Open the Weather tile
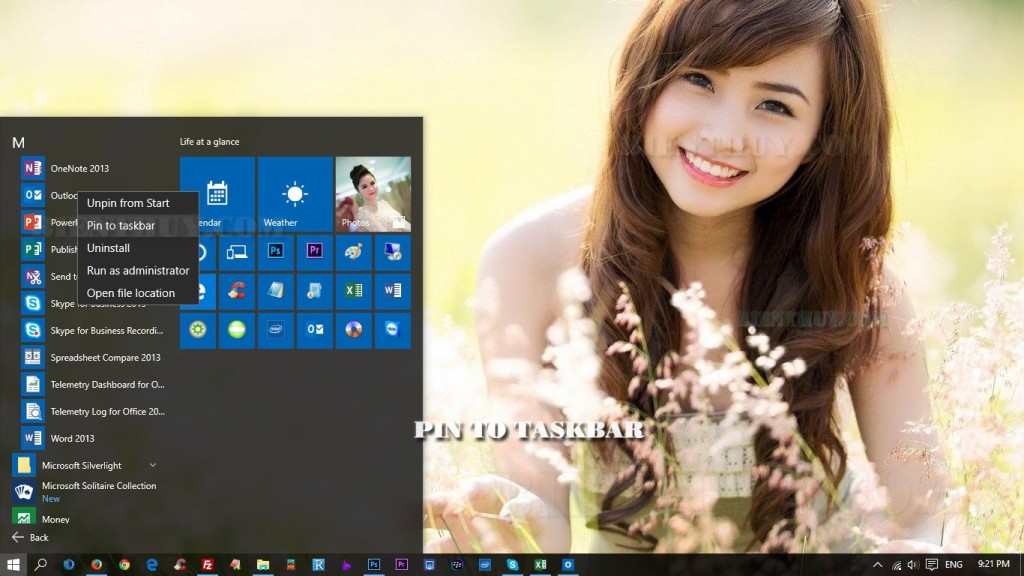This screenshot has height=576, width=1024. pos(295,194)
